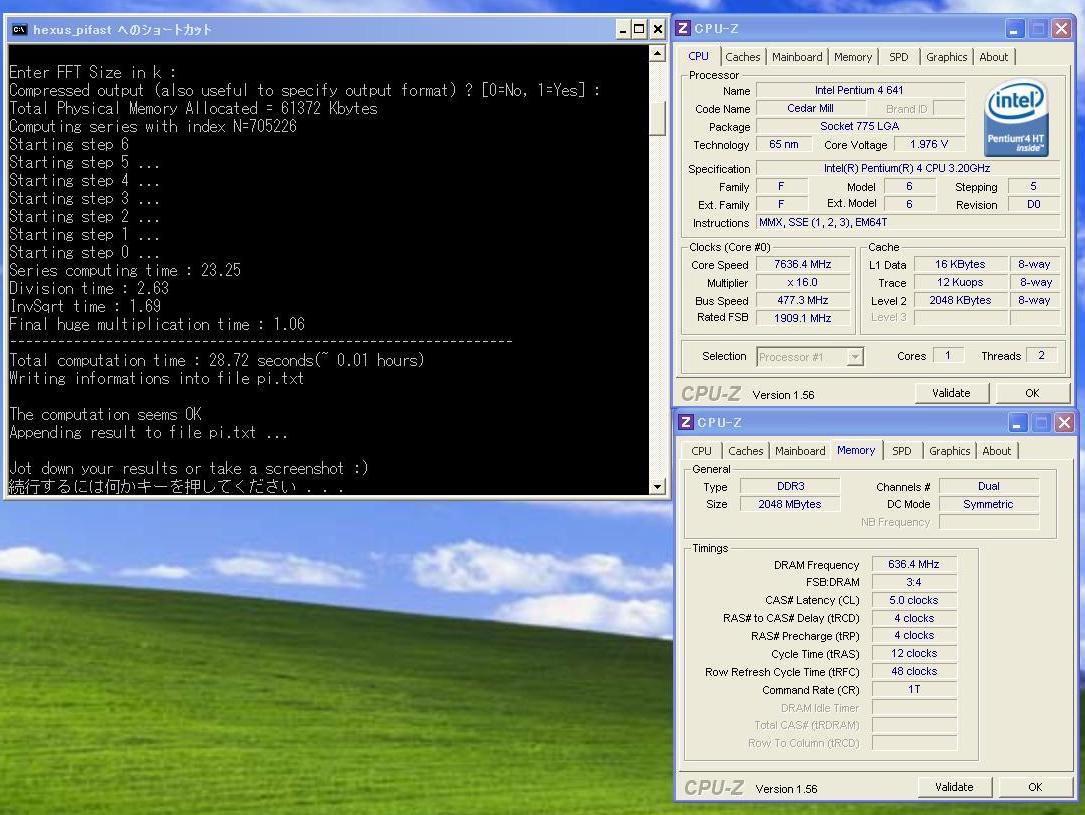Image resolution: width=1085 pixels, height=815 pixels.
Task: Click the Level 2 cache value 2048 KBytes
Action: coord(960,300)
